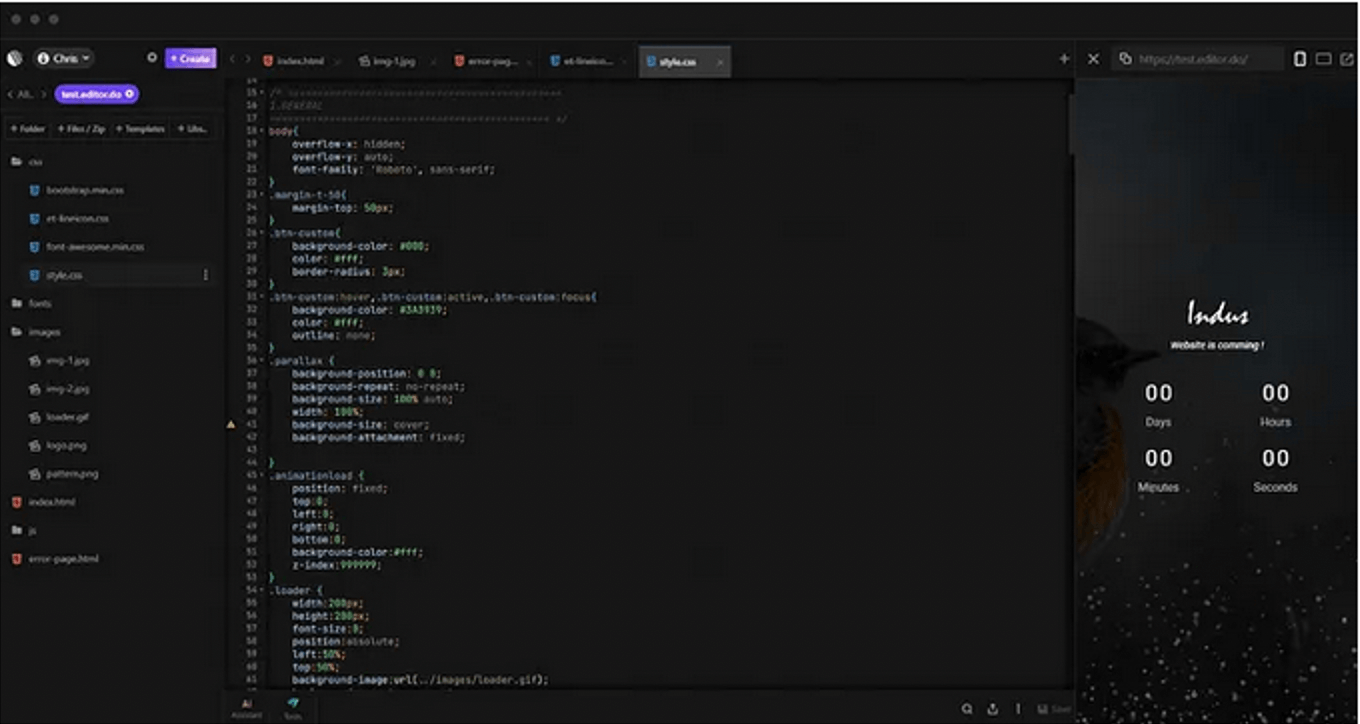This screenshot has height=724, width=1360.
Task: Open et-lineicon.css in the file tree
Action: click(x=69, y=218)
